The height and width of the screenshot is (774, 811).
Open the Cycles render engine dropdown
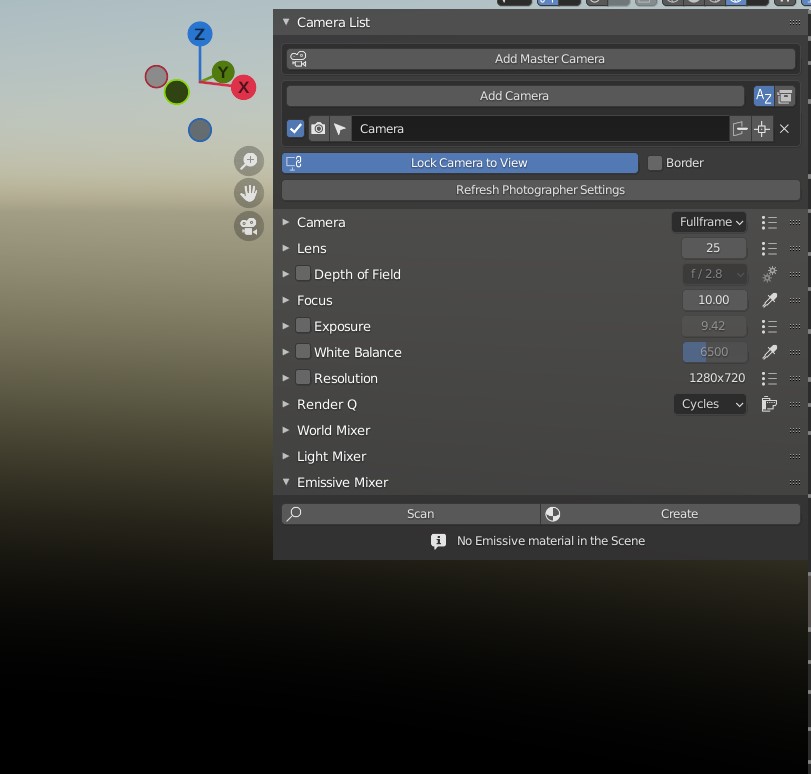710,404
